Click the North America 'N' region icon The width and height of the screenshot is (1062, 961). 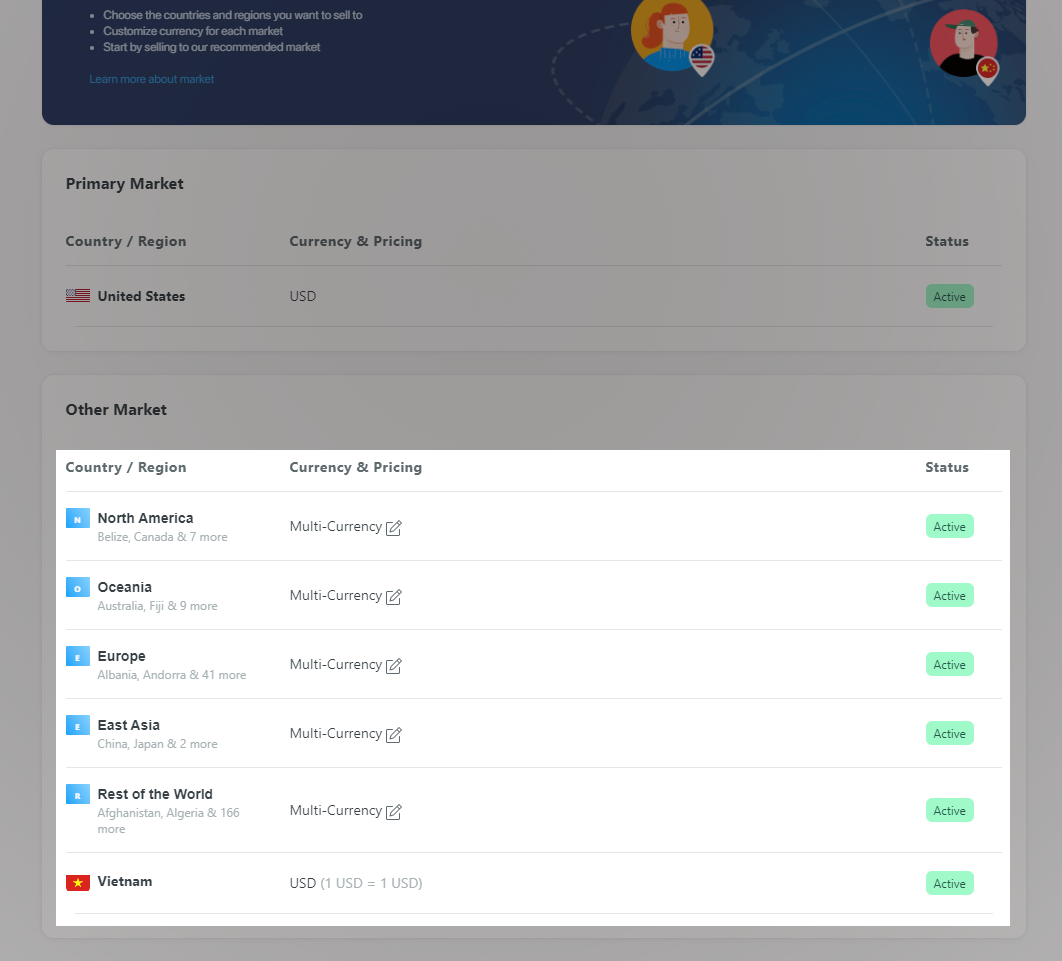(78, 518)
